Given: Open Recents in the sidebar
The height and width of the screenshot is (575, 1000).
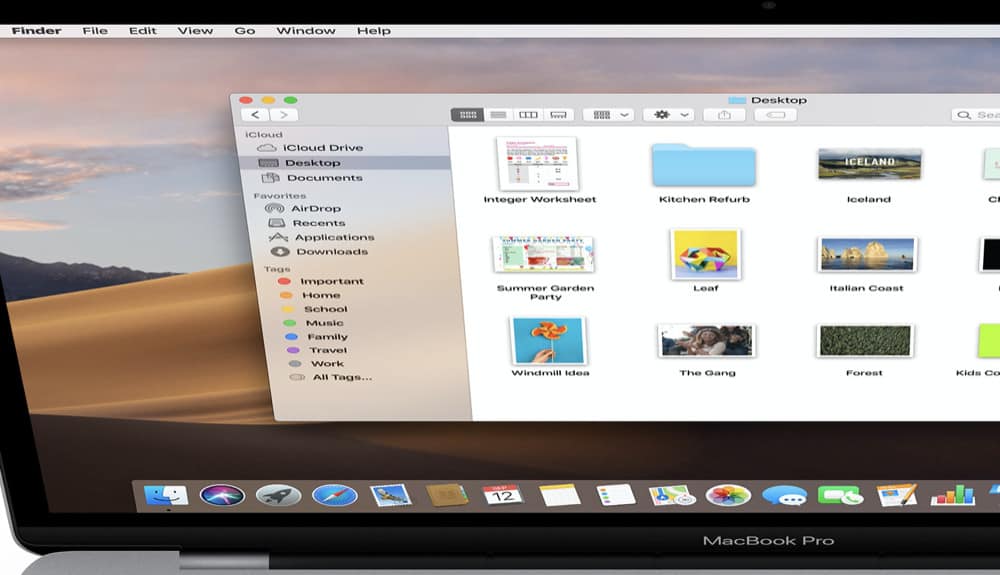Looking at the screenshot, I should (x=307, y=223).
